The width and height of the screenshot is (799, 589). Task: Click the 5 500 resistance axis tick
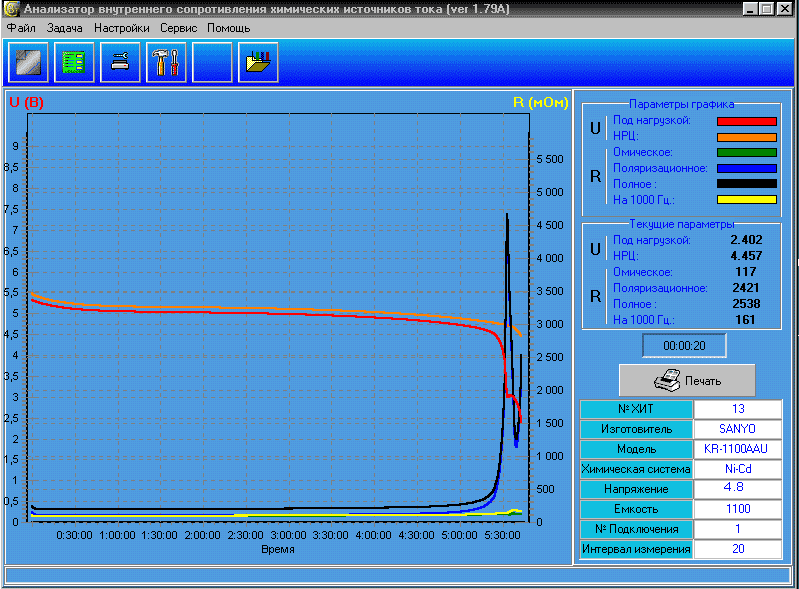pos(550,159)
